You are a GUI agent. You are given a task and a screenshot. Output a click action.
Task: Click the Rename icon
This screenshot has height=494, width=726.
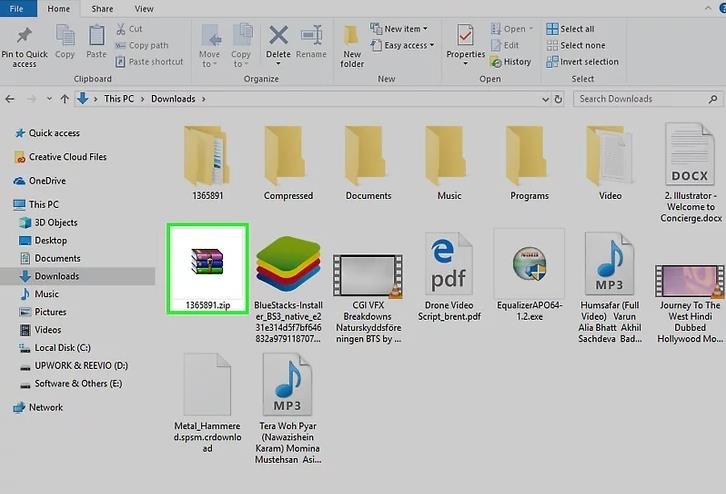[311, 36]
